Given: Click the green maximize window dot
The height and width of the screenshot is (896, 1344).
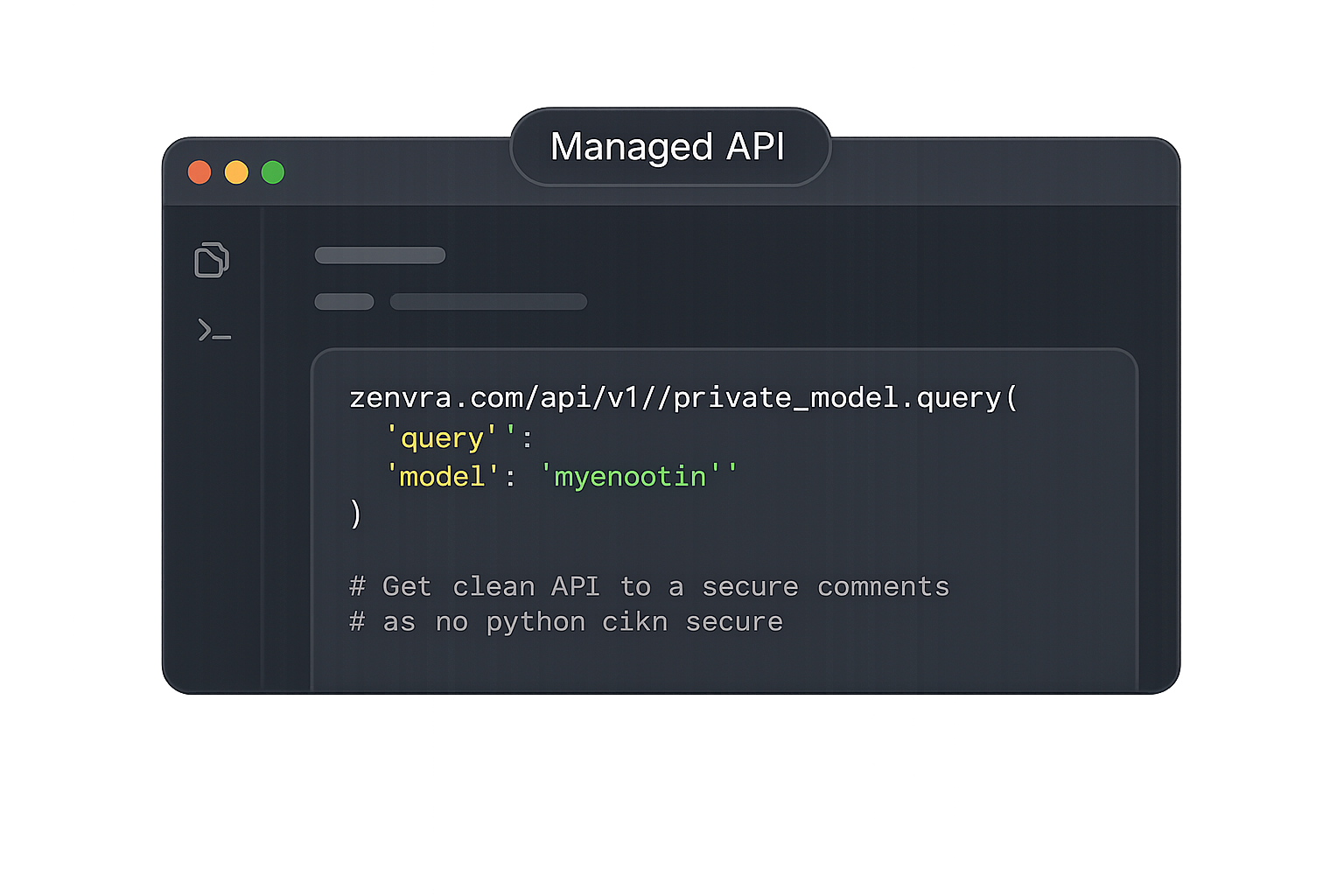Looking at the screenshot, I should pyautogui.click(x=273, y=172).
